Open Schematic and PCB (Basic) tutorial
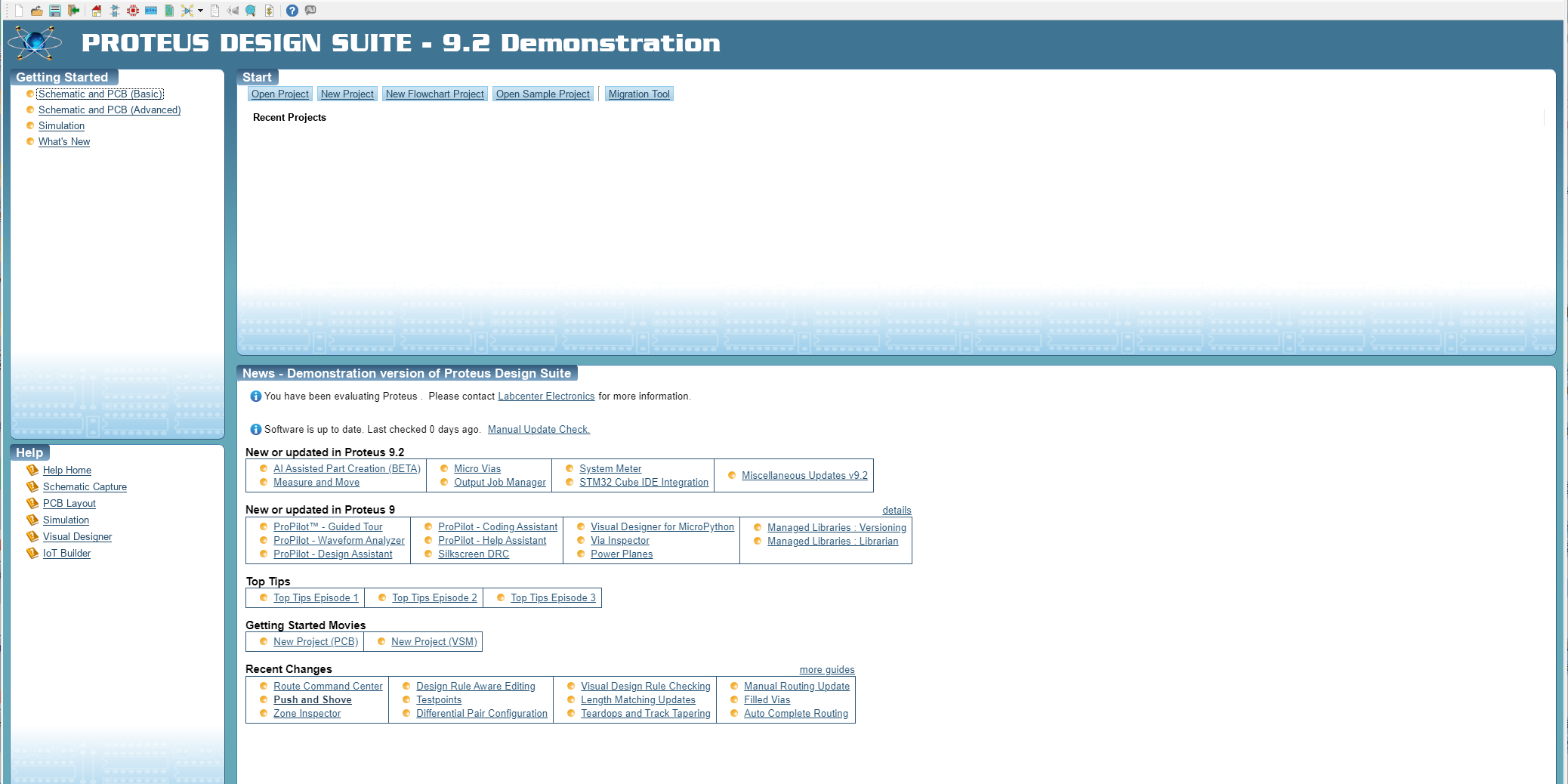1568x784 pixels. 100,94
